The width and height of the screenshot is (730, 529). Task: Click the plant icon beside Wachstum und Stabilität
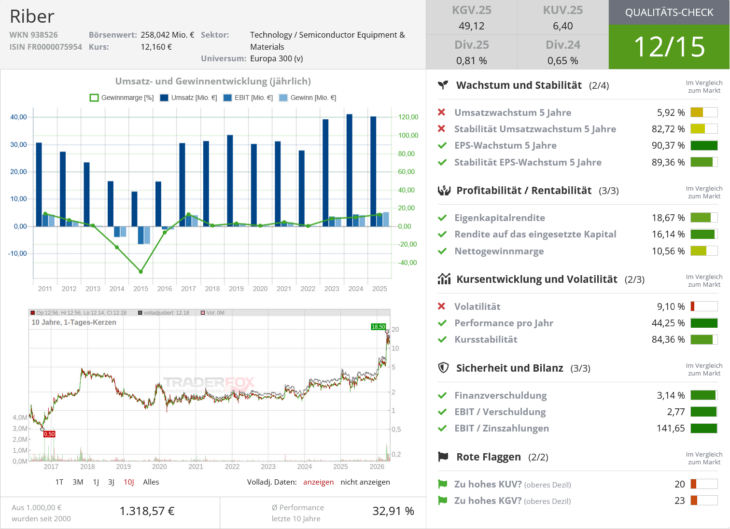(x=443, y=85)
